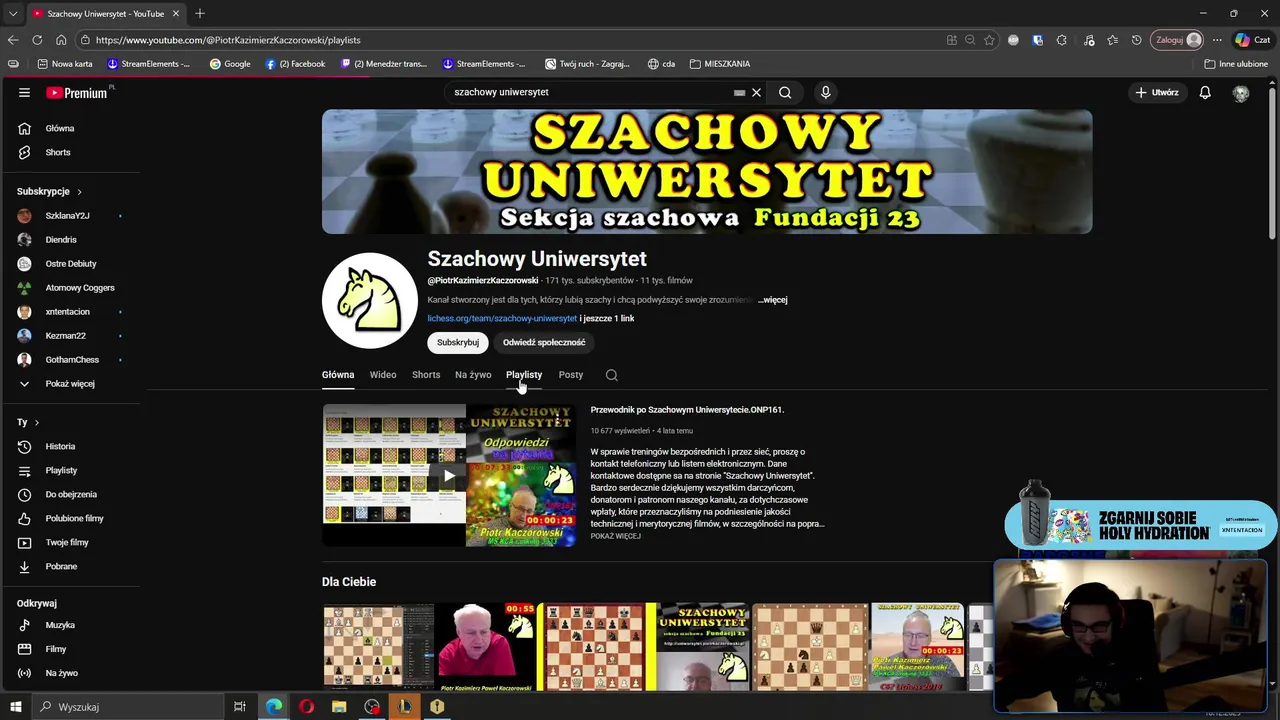Open a new browser tab
The image size is (1280, 720).
pos(200,13)
